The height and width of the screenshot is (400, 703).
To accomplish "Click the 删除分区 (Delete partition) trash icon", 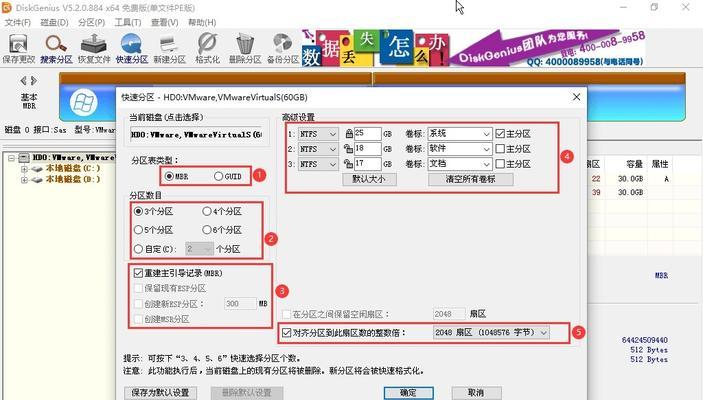I will 245,49.
